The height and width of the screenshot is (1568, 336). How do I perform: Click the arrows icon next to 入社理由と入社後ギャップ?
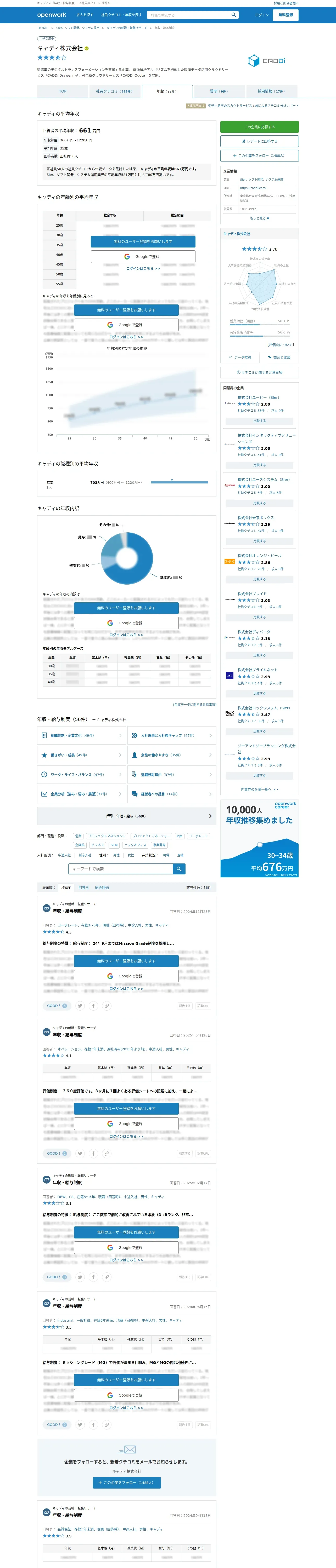pyautogui.click(x=134, y=735)
